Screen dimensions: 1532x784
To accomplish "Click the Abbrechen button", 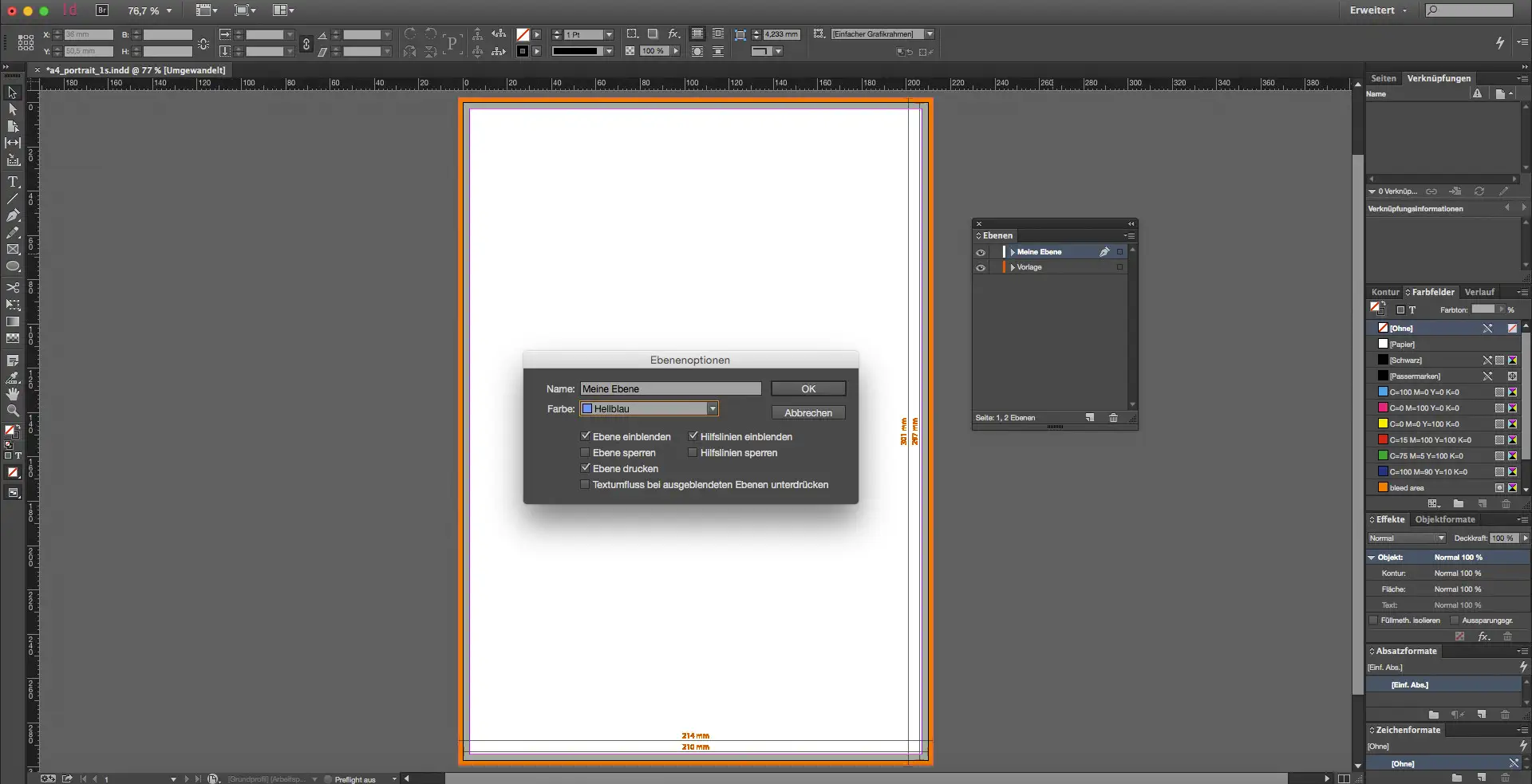I will coord(807,413).
